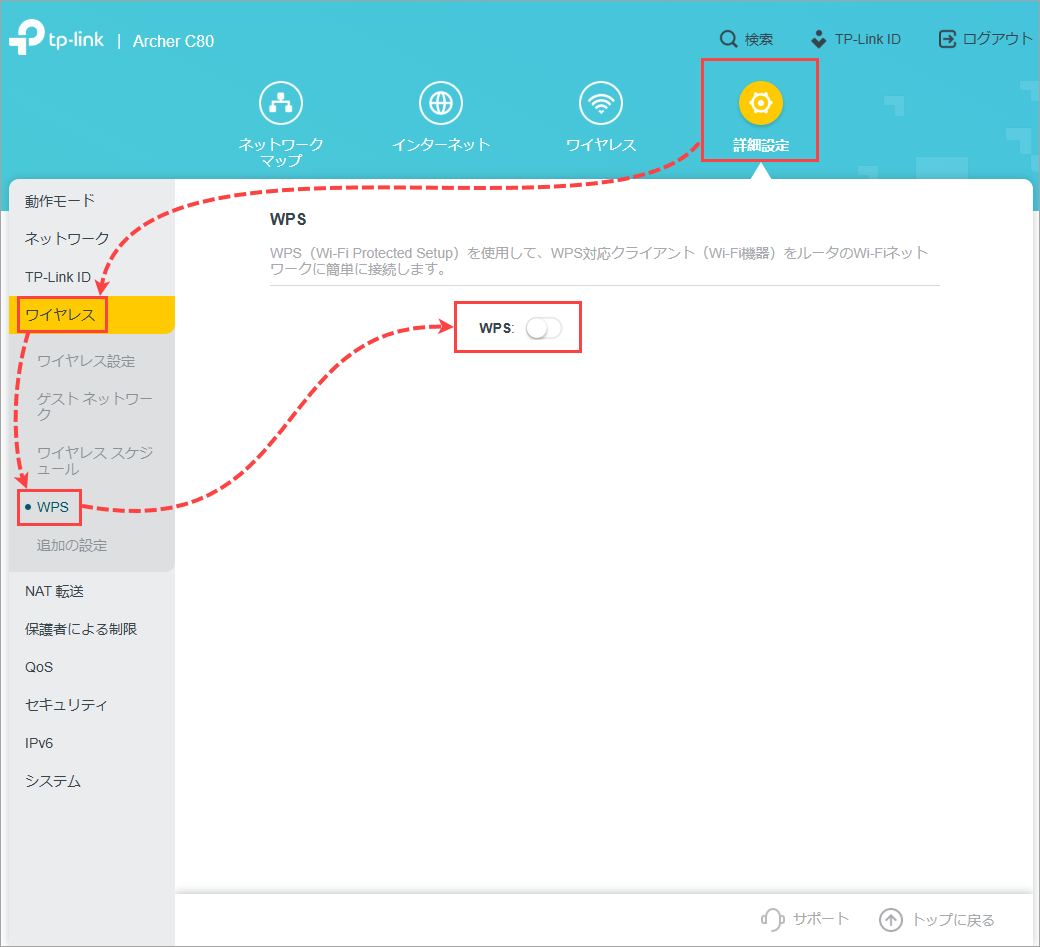
Task: Click the ログアウト logout icon
Action: 947,39
